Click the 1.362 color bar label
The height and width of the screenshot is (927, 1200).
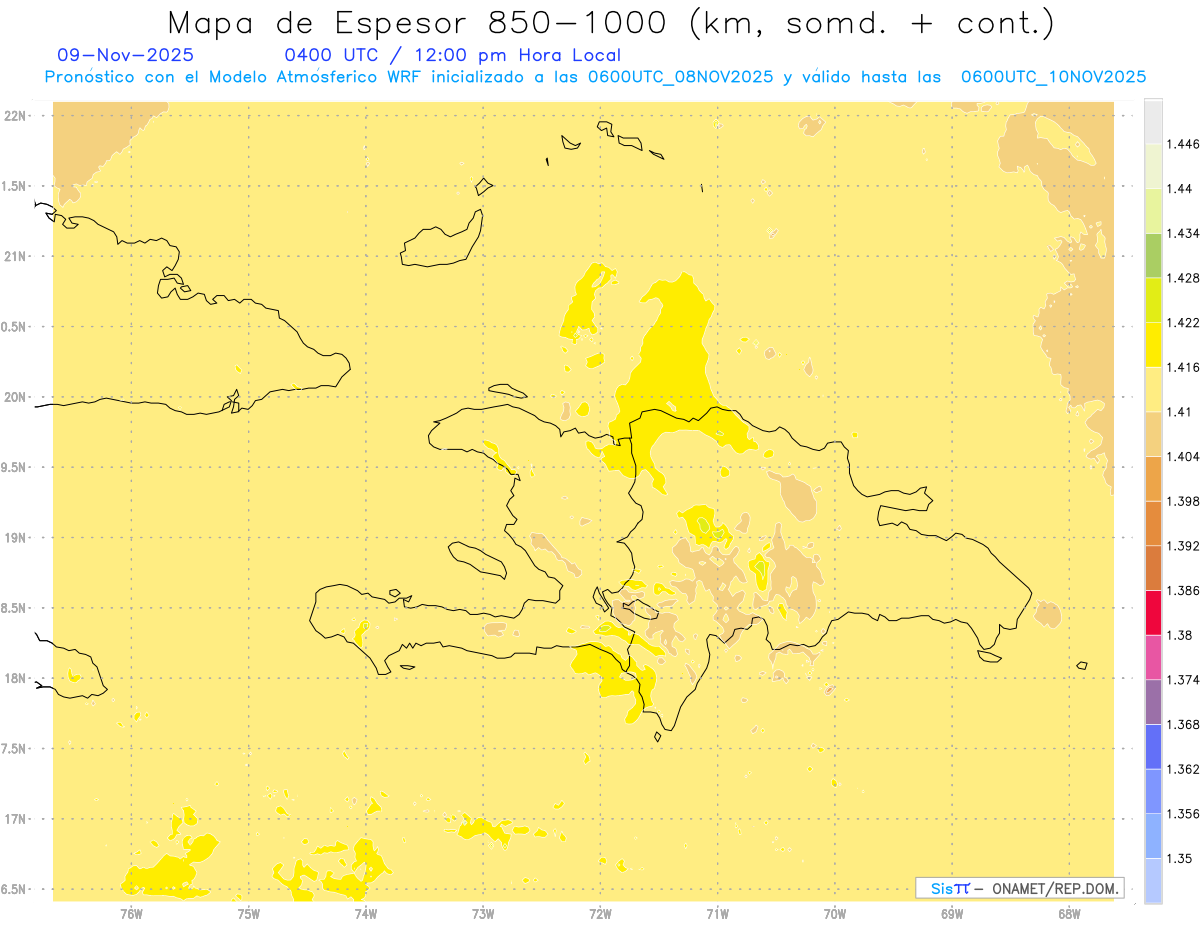coord(1183,769)
